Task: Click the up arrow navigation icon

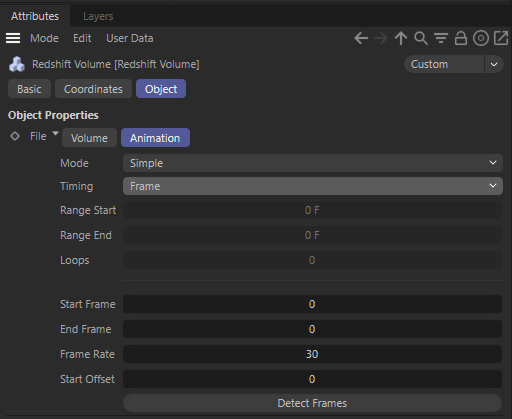Action: tap(401, 38)
